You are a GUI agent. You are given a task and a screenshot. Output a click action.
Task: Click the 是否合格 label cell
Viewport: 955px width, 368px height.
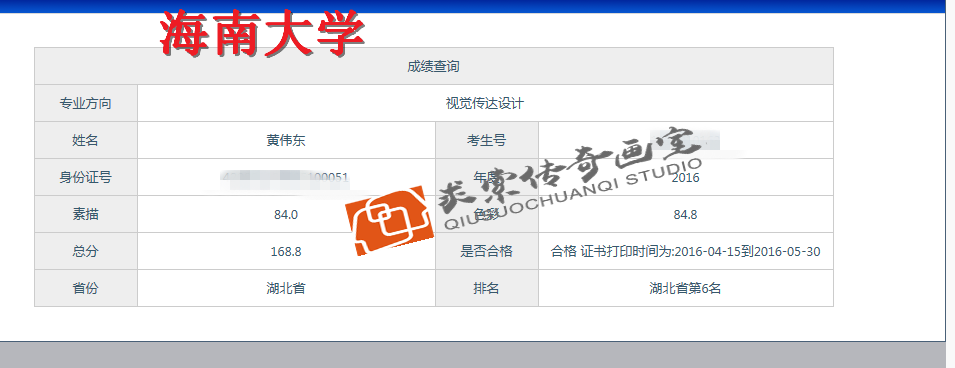[x=487, y=252]
